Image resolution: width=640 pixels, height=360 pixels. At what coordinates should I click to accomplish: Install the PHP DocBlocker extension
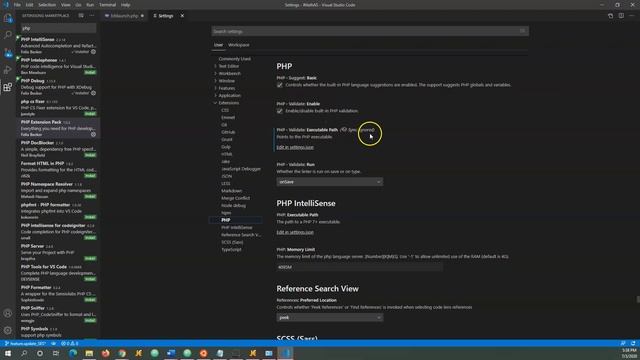[90, 155]
